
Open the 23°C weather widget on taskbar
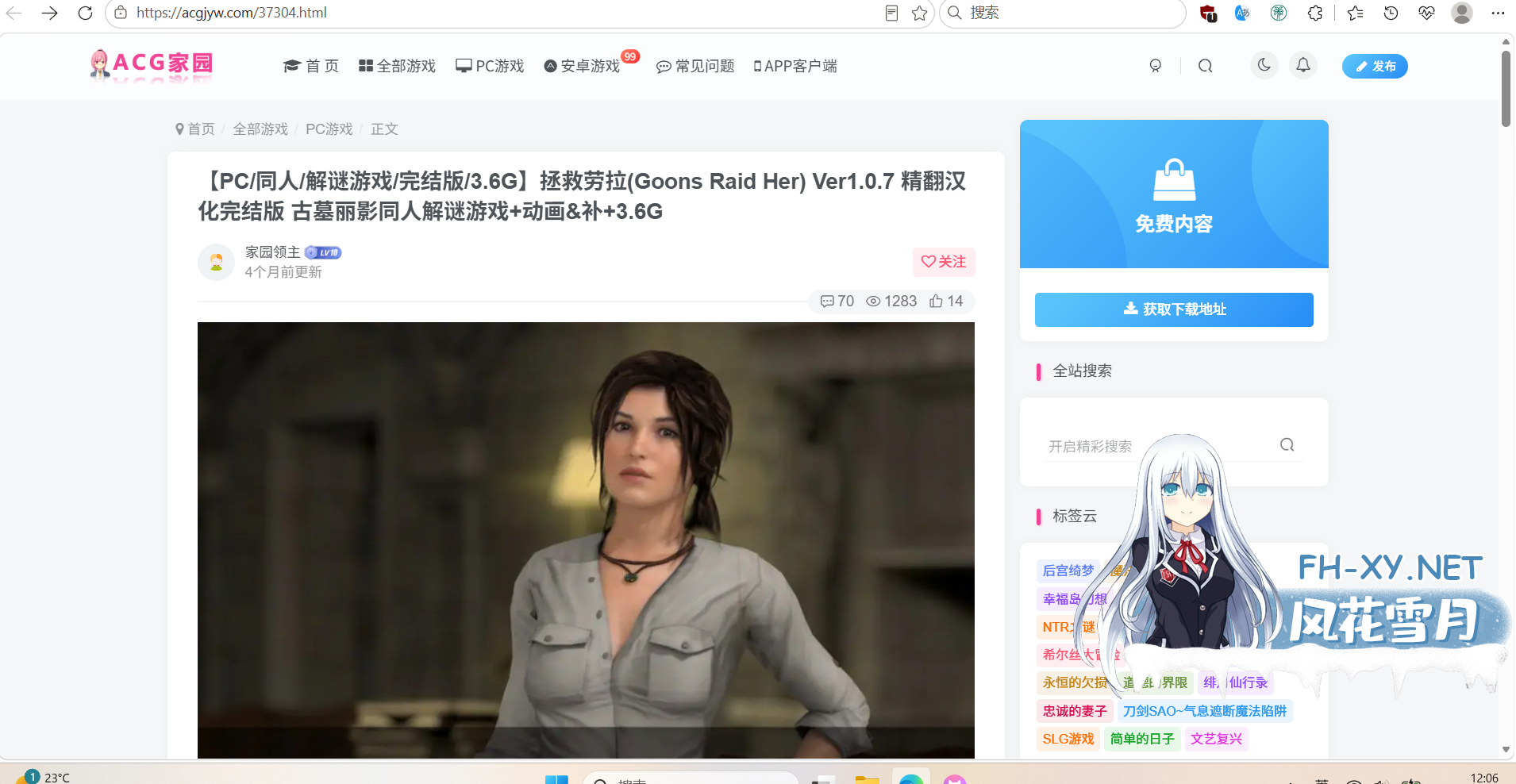(x=44, y=777)
